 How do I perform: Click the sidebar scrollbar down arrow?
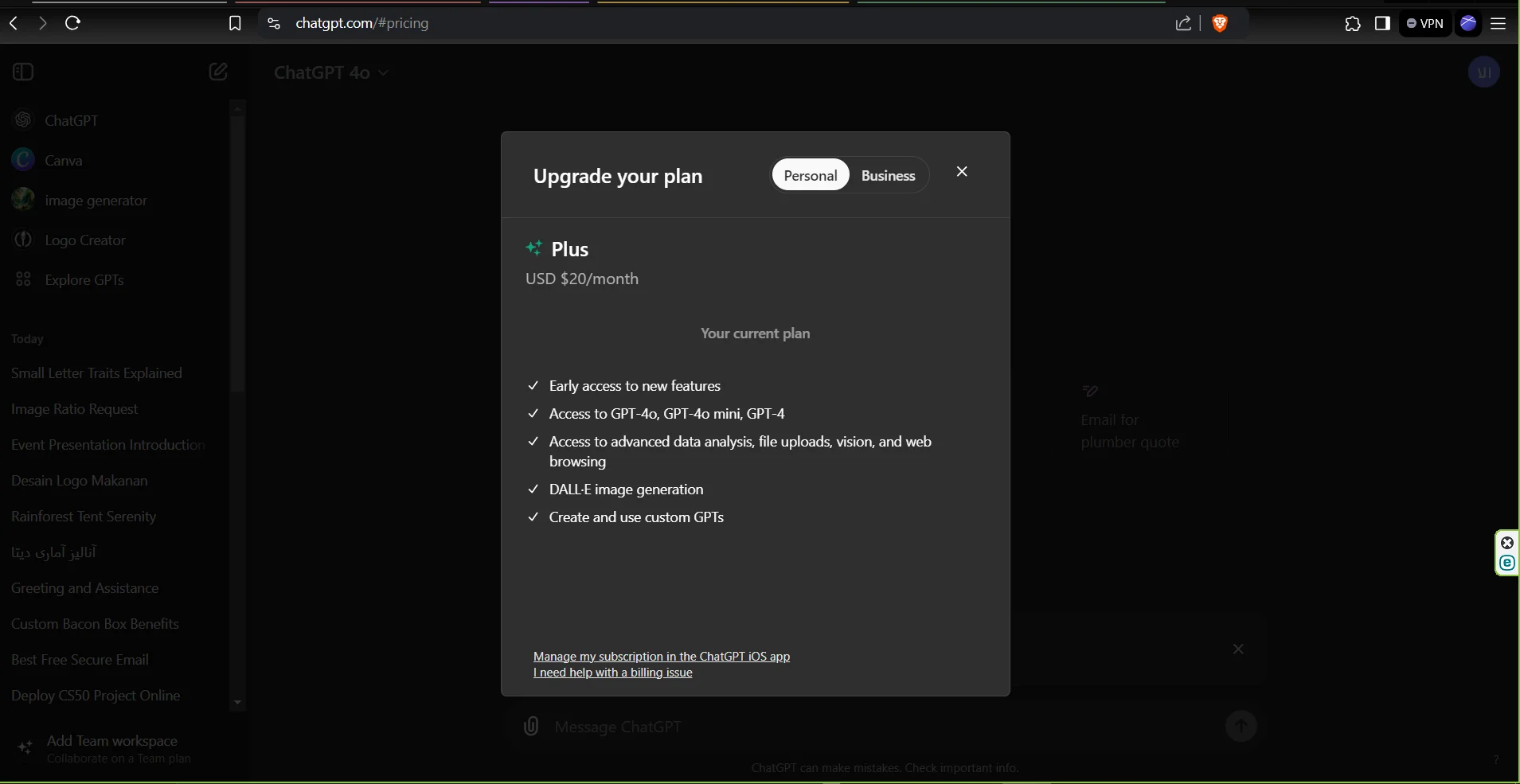[237, 703]
